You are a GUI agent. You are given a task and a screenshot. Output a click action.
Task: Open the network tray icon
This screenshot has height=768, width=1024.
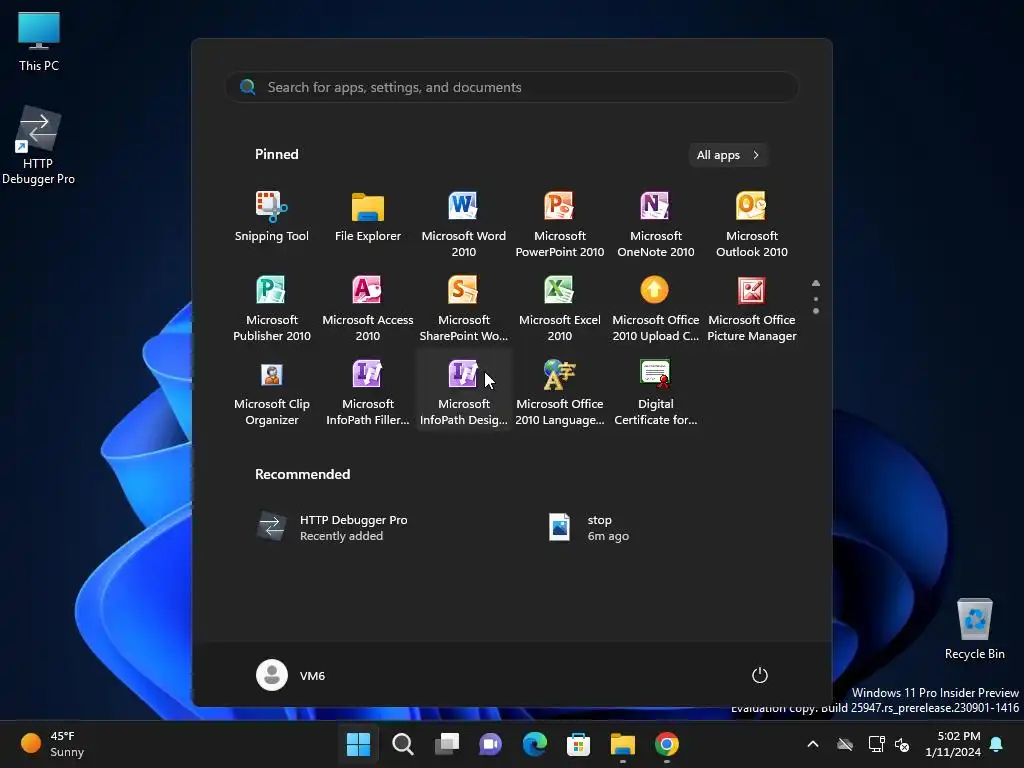tap(876, 744)
